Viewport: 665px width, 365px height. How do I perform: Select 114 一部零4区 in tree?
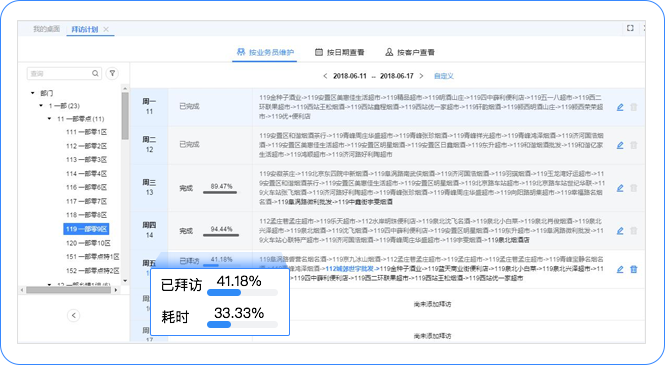(86, 173)
